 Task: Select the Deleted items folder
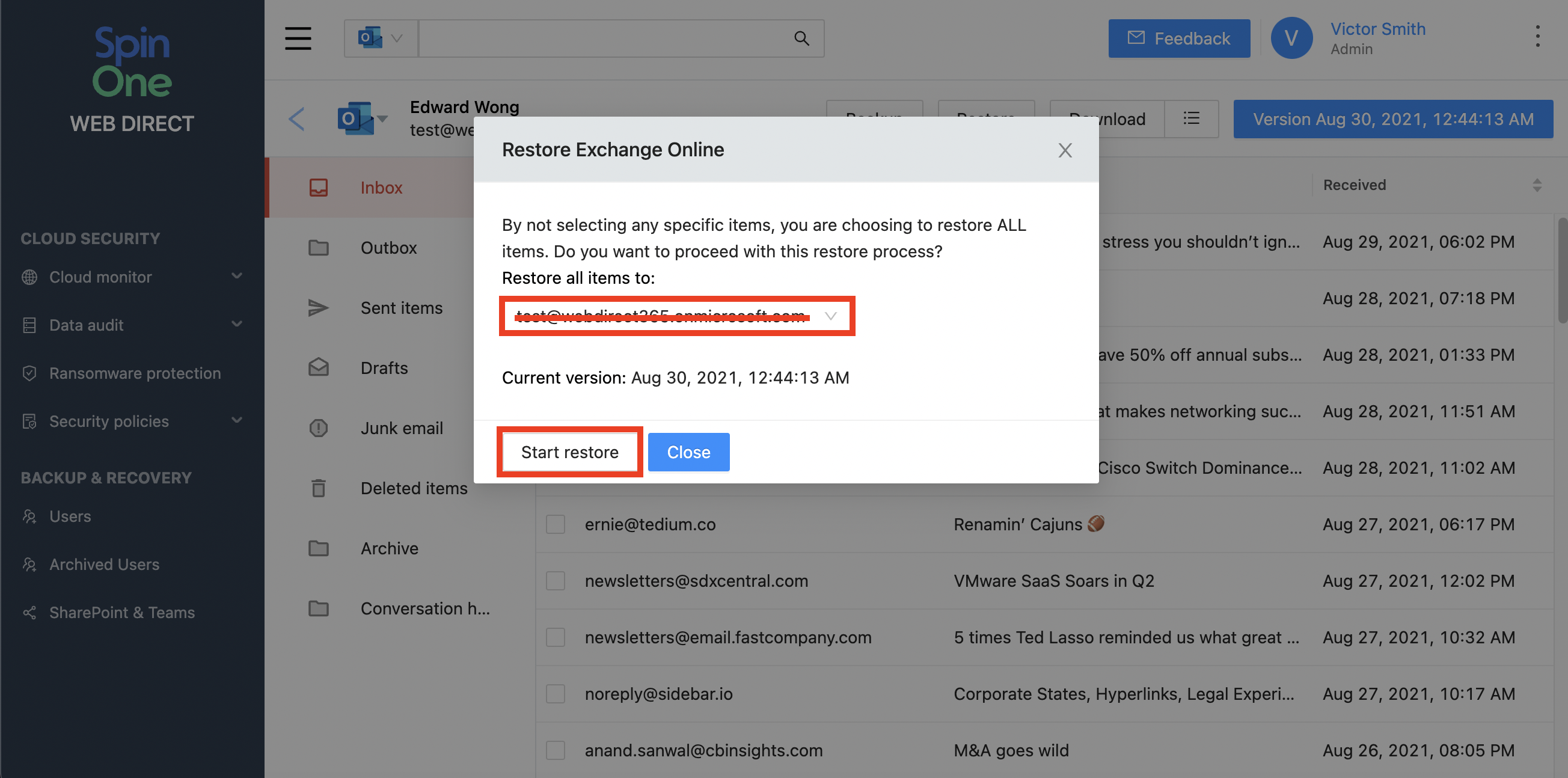point(413,488)
